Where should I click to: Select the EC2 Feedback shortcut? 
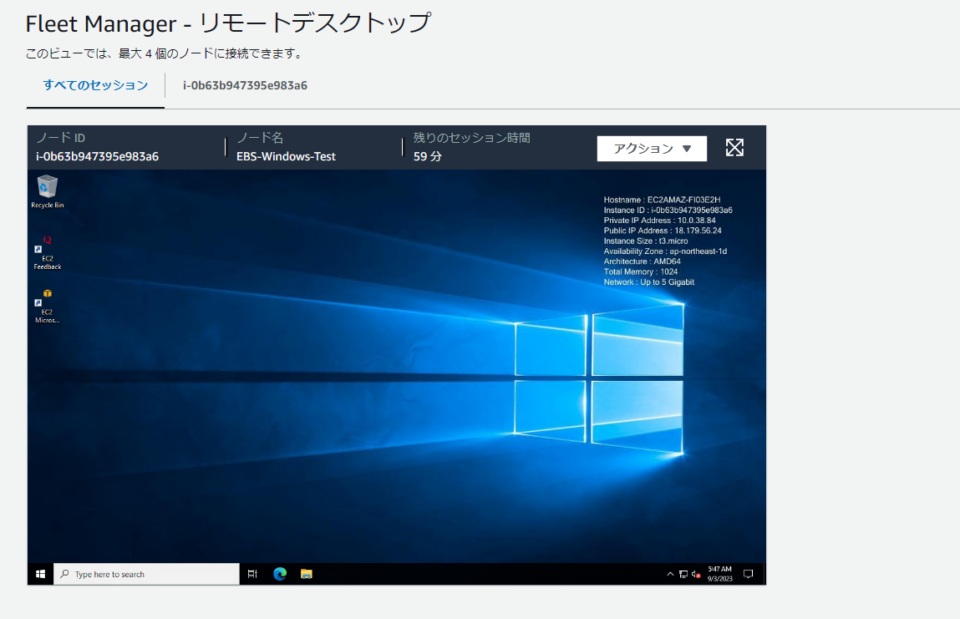[47, 253]
